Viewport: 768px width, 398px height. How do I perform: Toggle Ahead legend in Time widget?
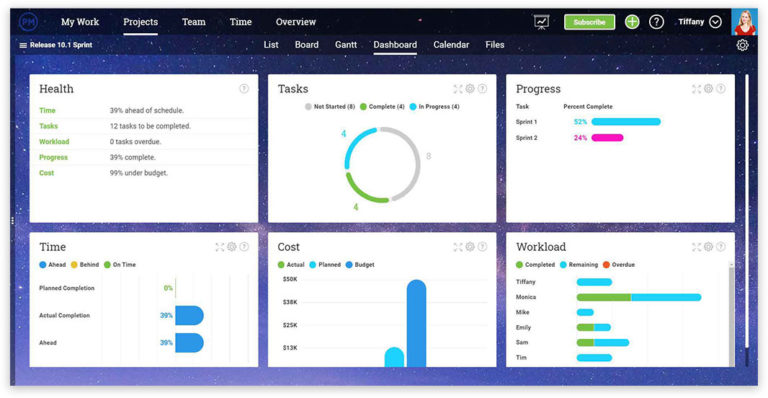tap(52, 264)
